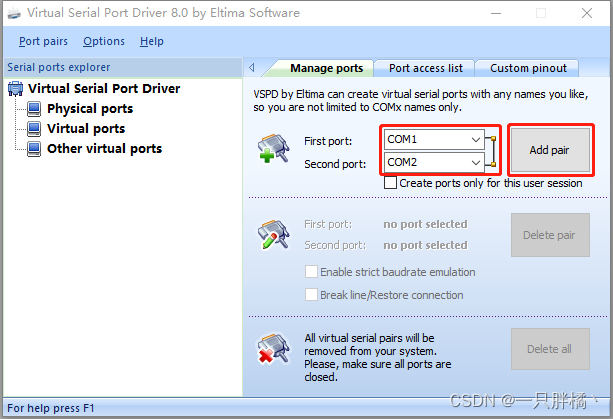Minimize the Virtual Serial Port Driver window
613x419 pixels.
point(496,13)
